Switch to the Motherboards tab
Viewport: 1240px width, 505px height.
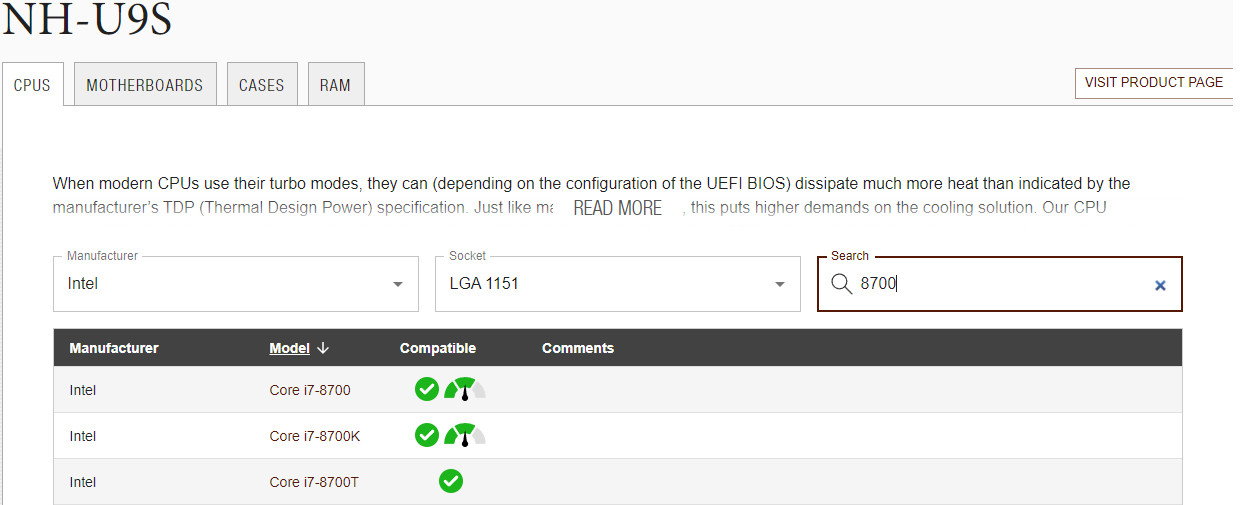(145, 85)
